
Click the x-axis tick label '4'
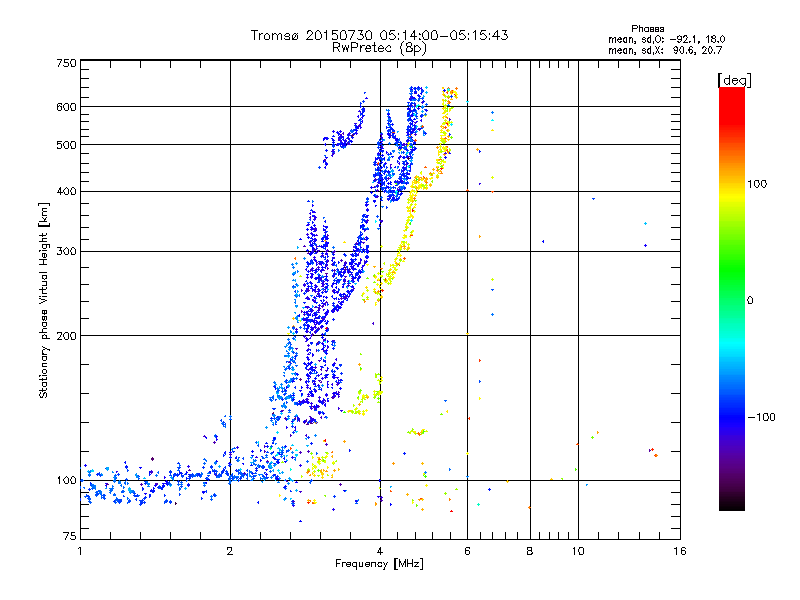pyautogui.click(x=380, y=551)
